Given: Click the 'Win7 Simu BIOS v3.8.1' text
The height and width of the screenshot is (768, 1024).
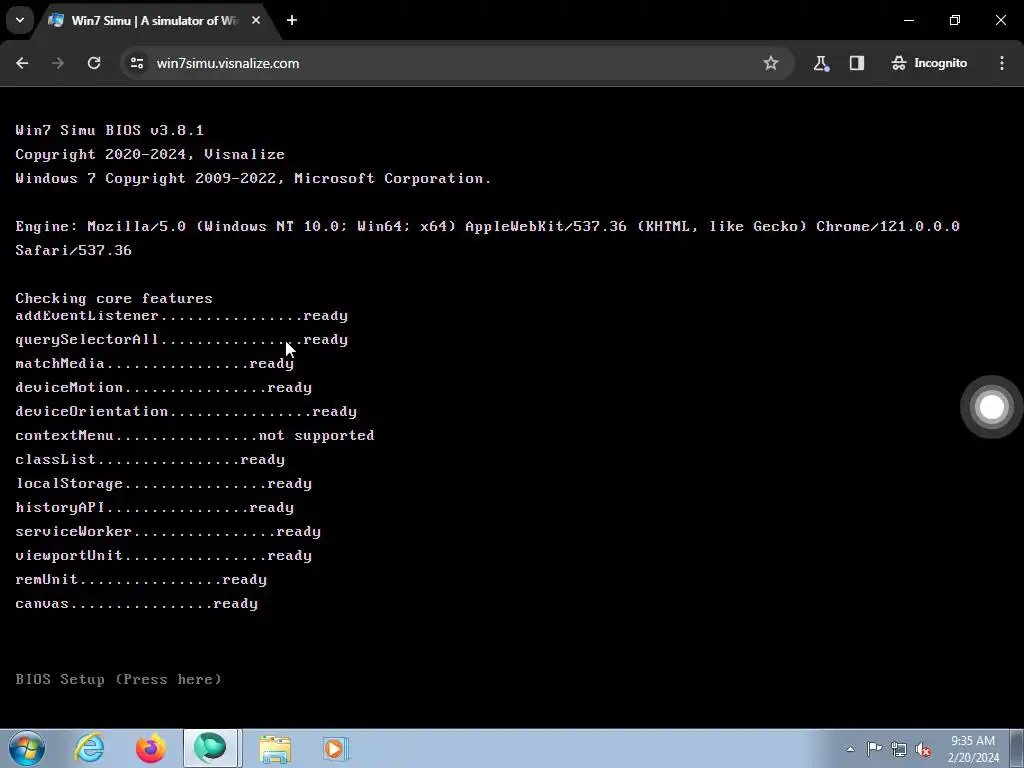Looking at the screenshot, I should point(110,130).
